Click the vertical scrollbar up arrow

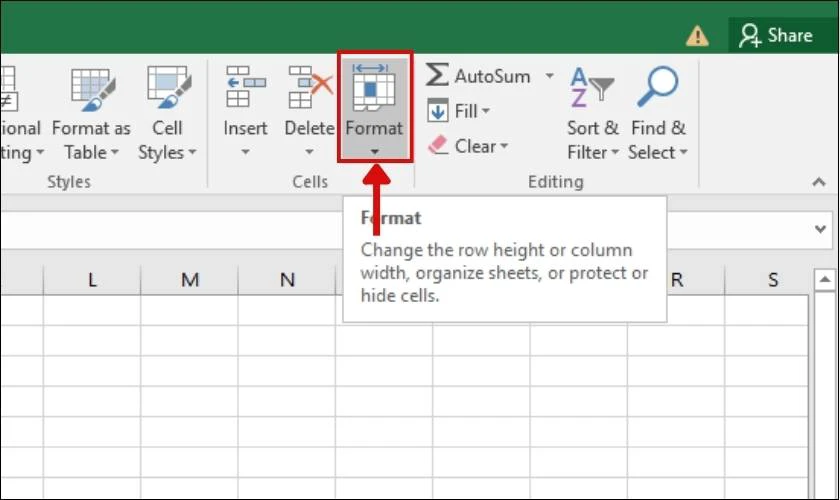[825, 280]
